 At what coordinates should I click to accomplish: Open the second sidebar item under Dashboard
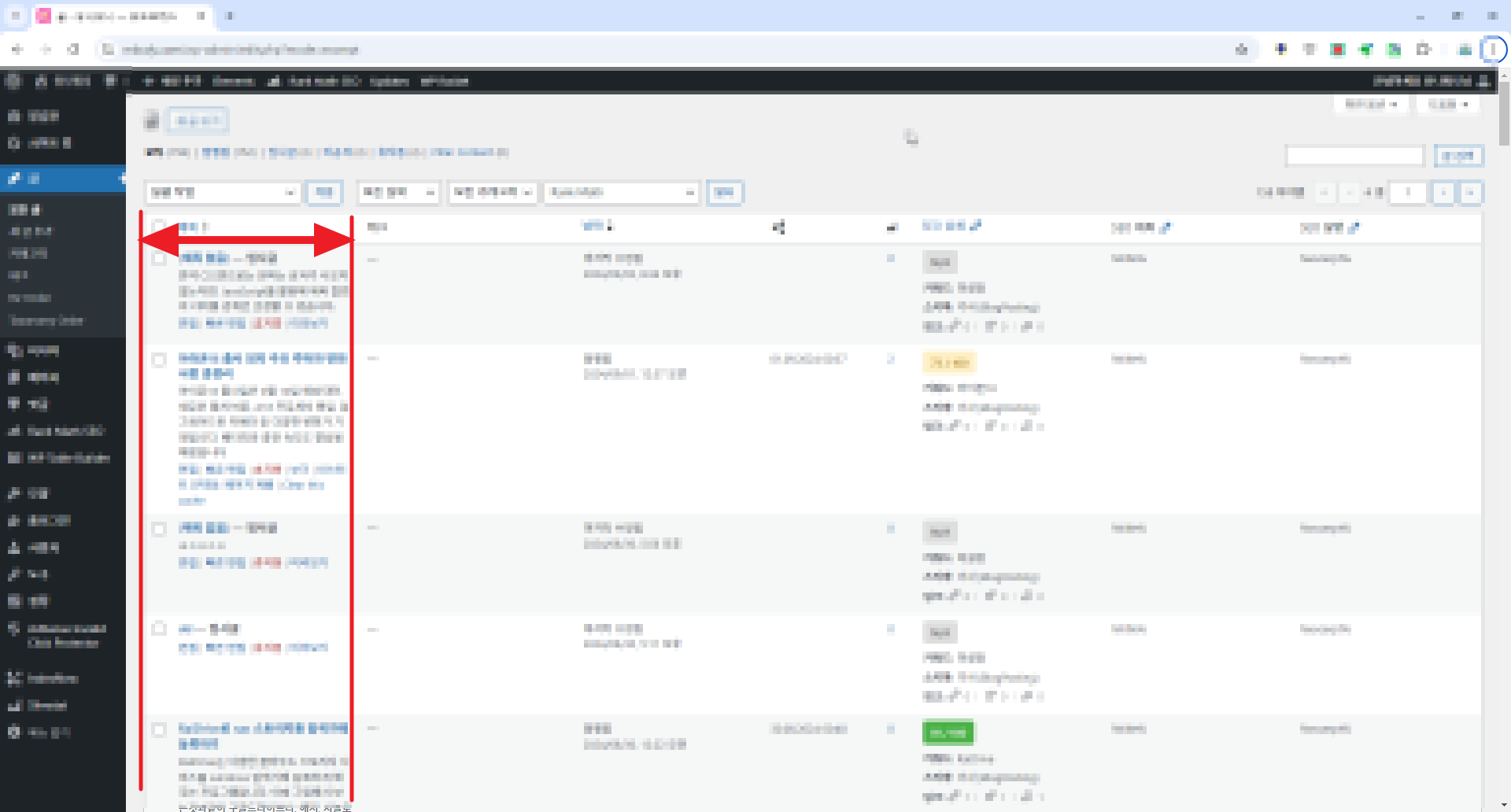coord(63,142)
